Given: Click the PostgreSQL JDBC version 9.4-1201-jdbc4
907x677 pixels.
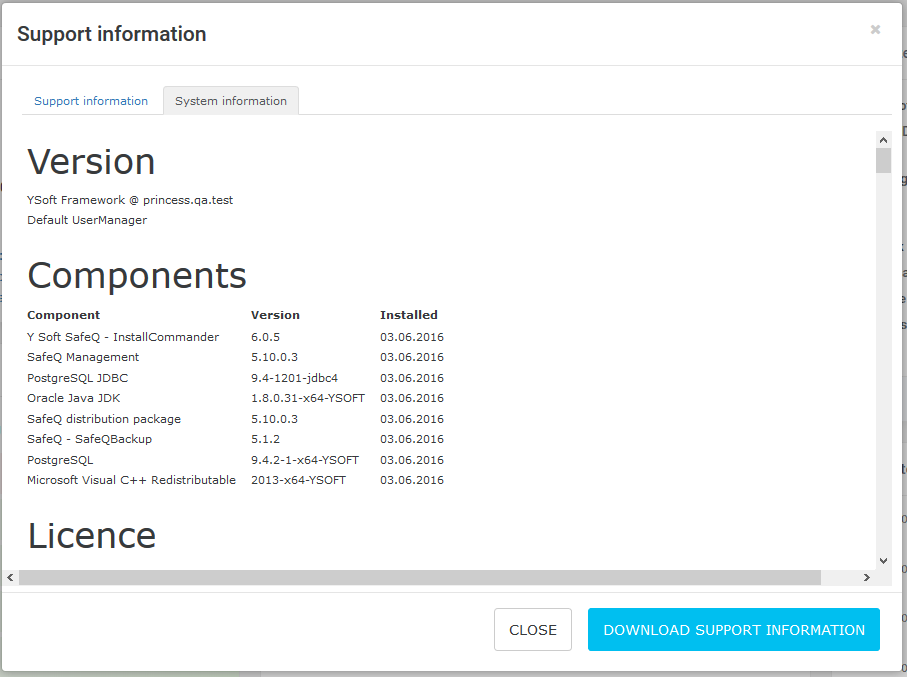Looking at the screenshot, I should [x=294, y=378].
